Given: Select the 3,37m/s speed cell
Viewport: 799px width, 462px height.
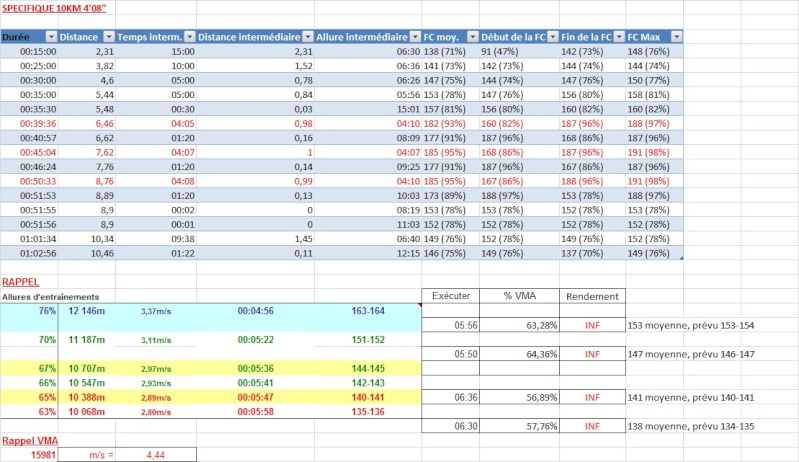Looking at the screenshot, I should click(x=156, y=311).
